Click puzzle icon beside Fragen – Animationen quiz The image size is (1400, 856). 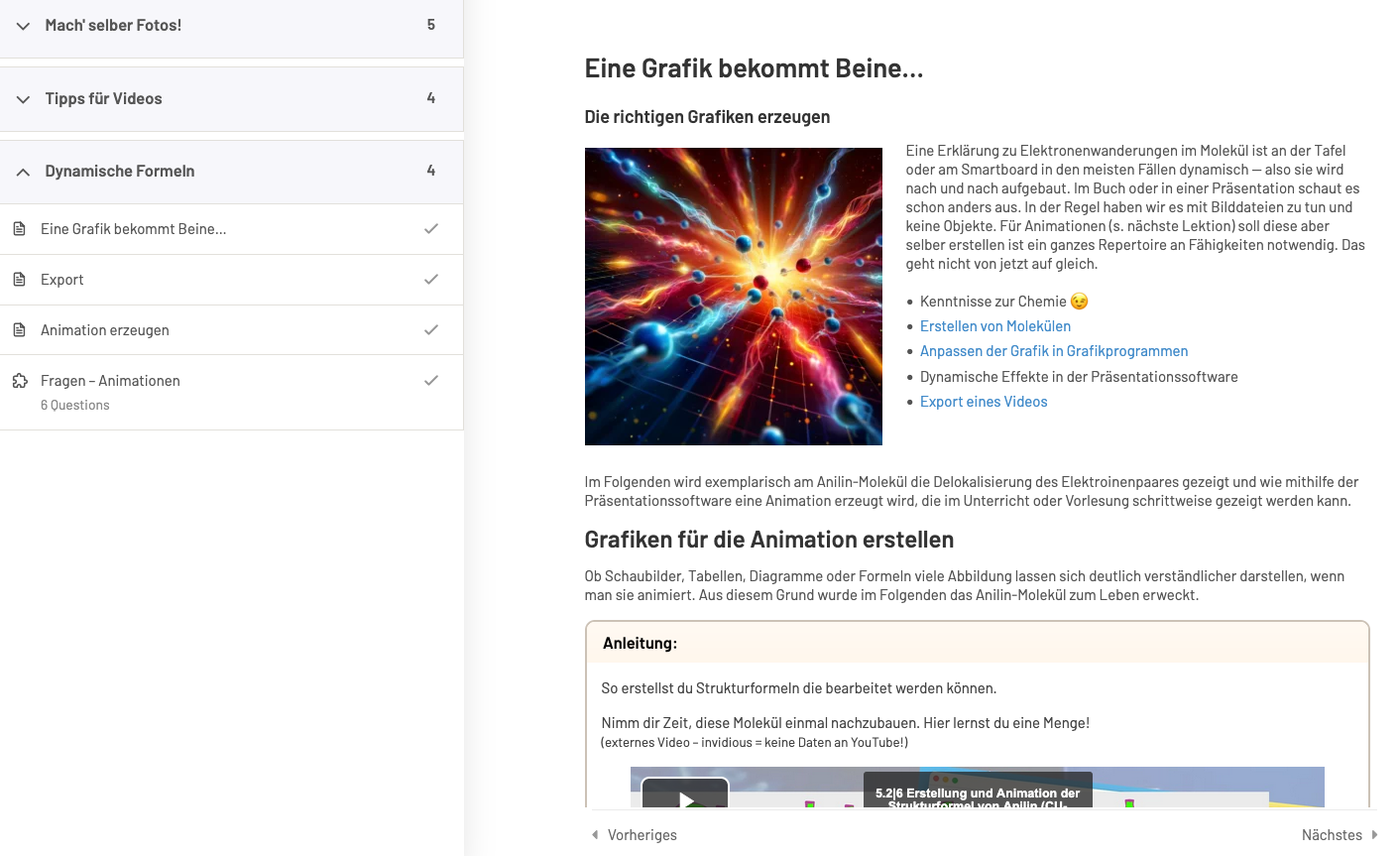point(19,381)
